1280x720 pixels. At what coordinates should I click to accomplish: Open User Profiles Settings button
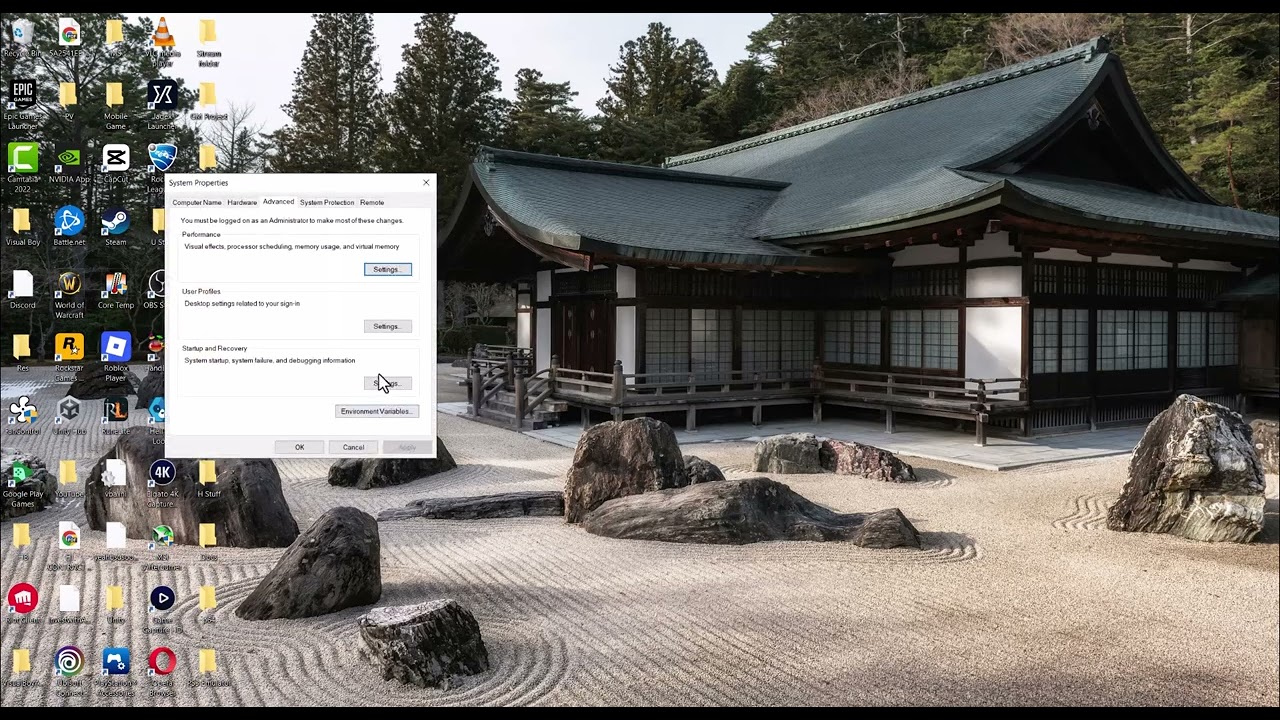[388, 327]
